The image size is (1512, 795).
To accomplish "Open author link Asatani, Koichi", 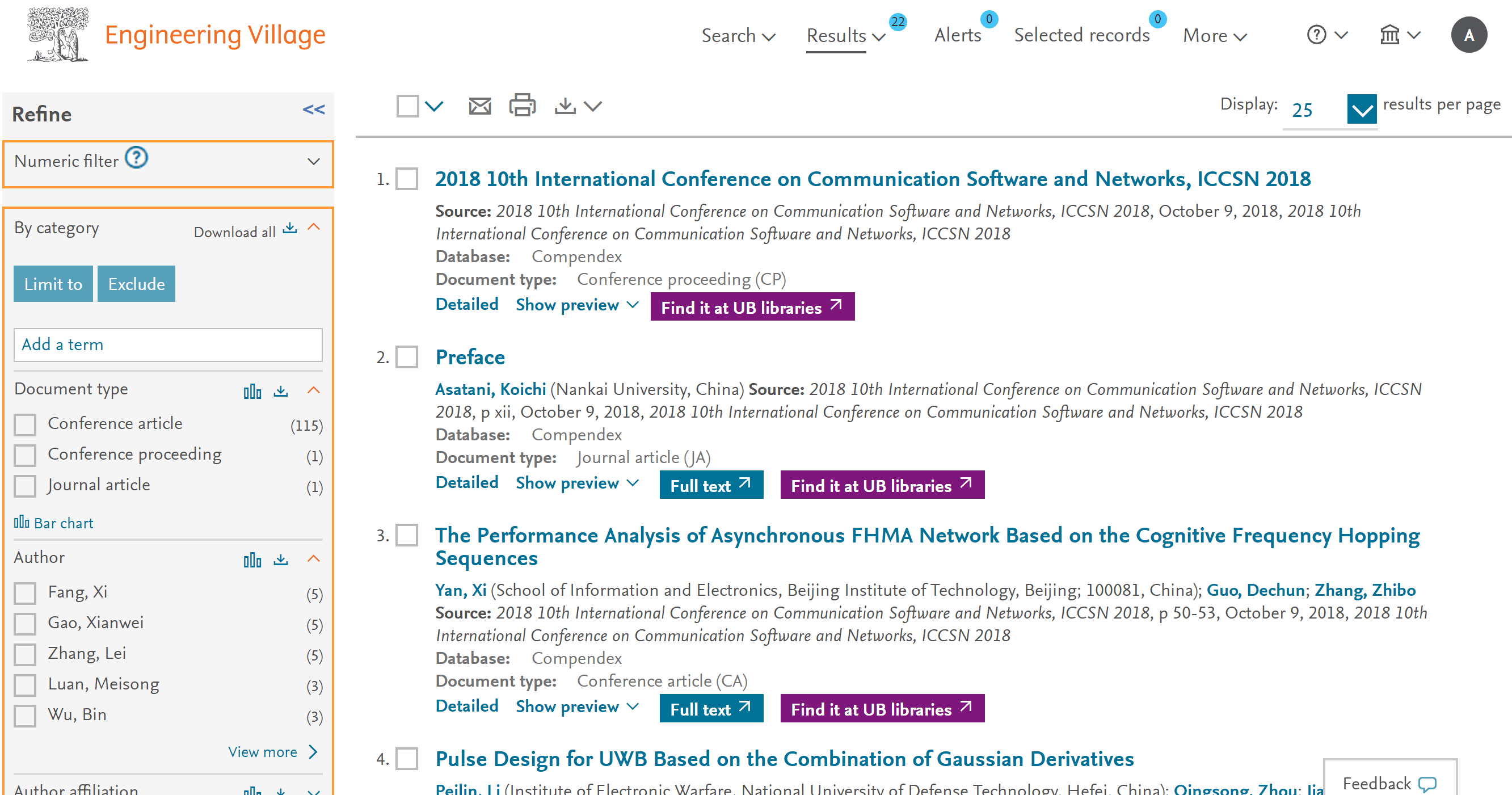I will coord(490,389).
